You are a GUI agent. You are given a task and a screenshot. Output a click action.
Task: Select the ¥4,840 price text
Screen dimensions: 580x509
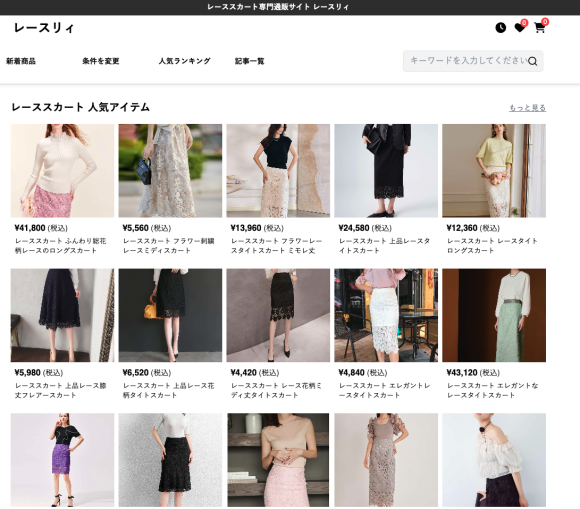point(352,373)
